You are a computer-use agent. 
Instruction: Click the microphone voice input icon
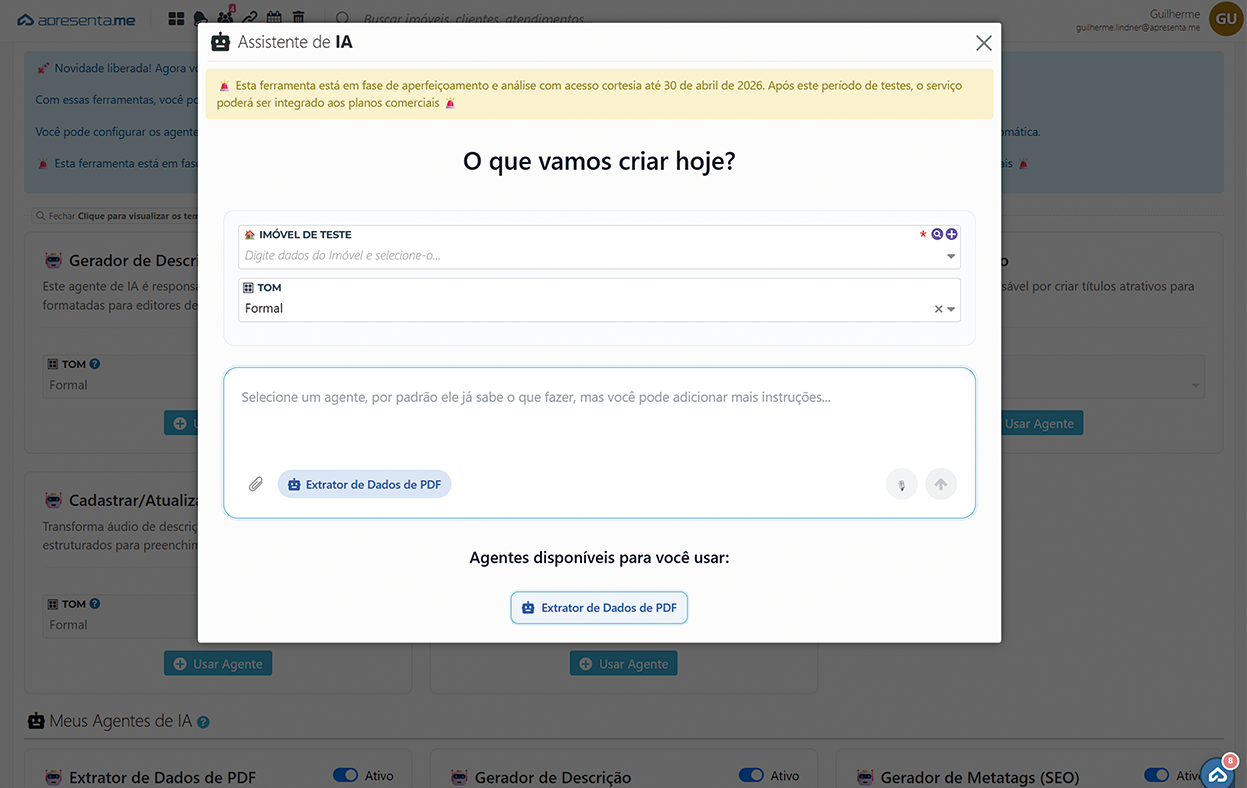(901, 485)
